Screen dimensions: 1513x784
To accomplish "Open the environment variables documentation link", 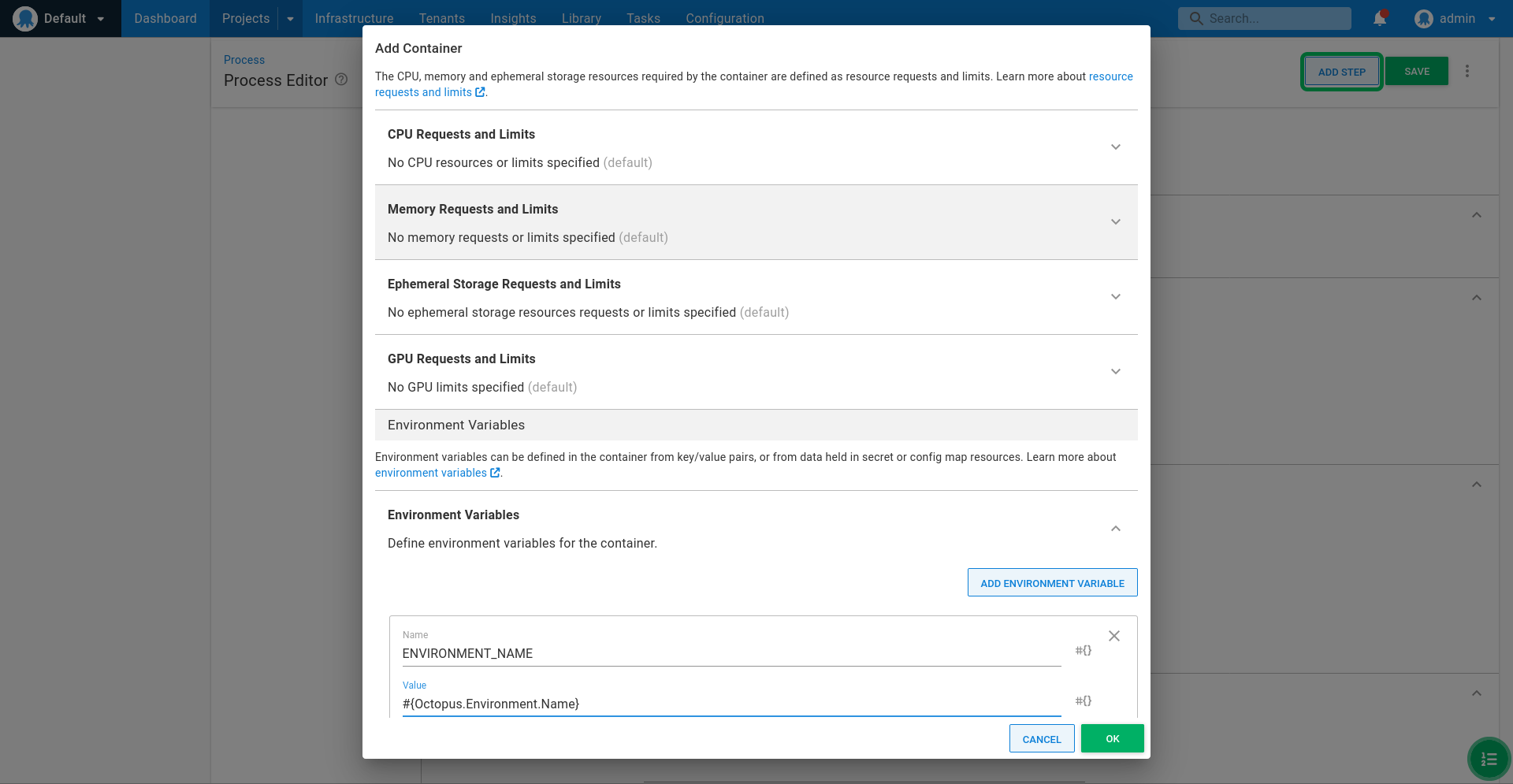I will coord(437,473).
